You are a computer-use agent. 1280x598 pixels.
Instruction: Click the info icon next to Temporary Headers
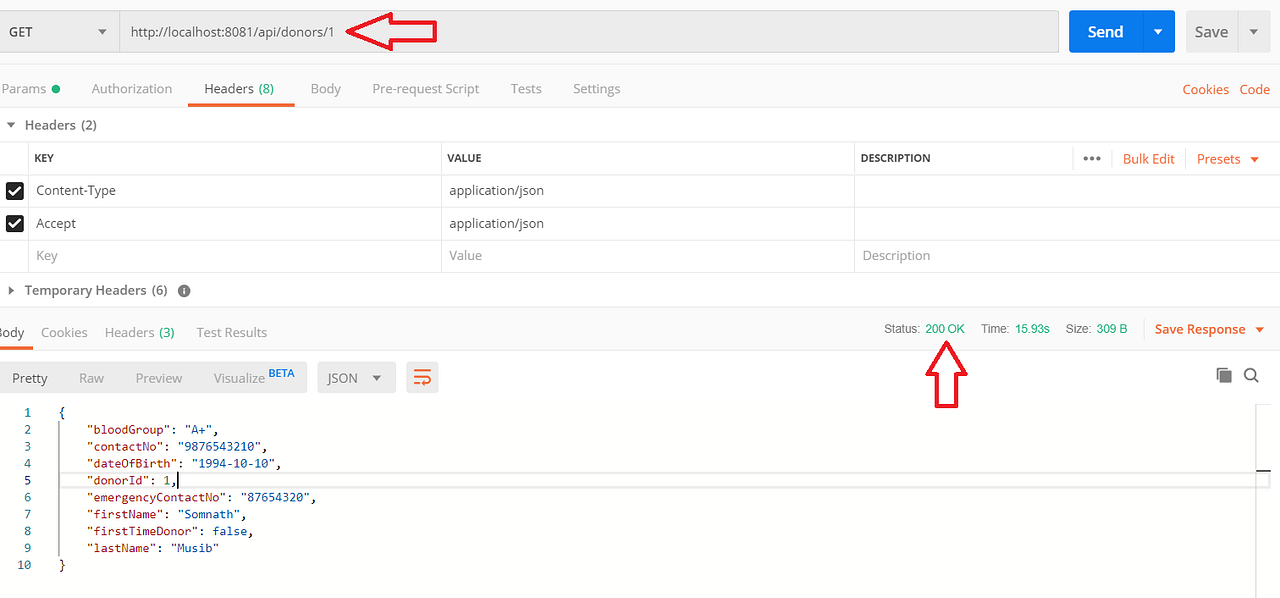[183, 290]
